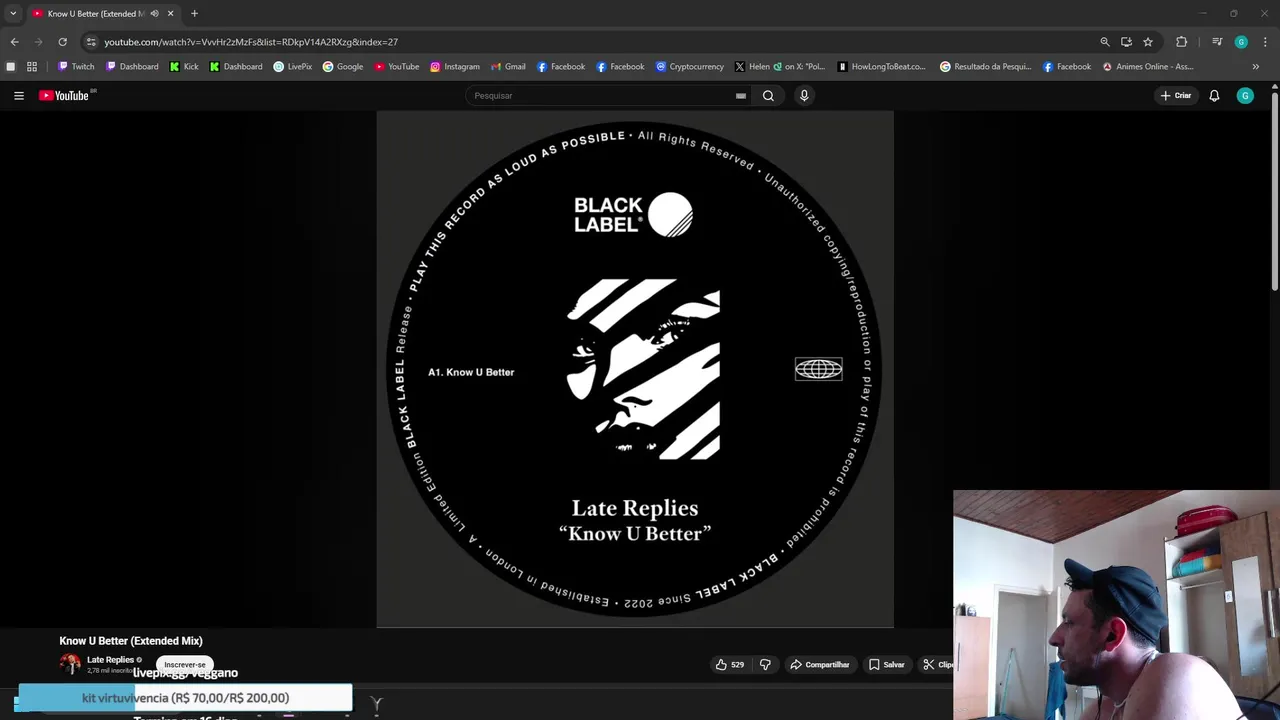Open the Gmail bookmark

click(x=508, y=67)
